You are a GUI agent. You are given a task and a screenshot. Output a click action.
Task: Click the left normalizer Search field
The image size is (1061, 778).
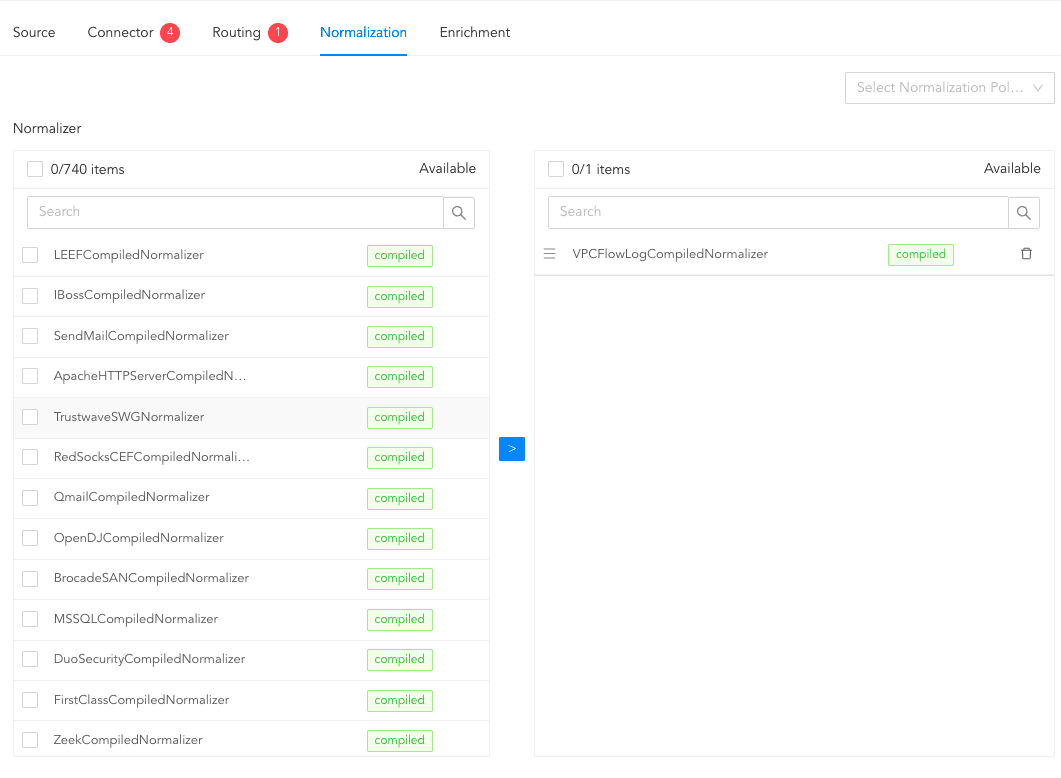235,212
